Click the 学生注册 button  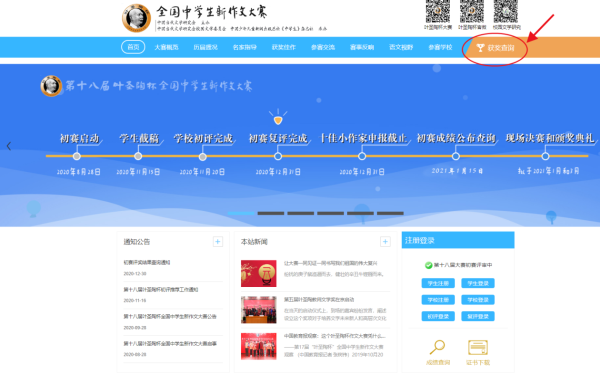point(438,283)
